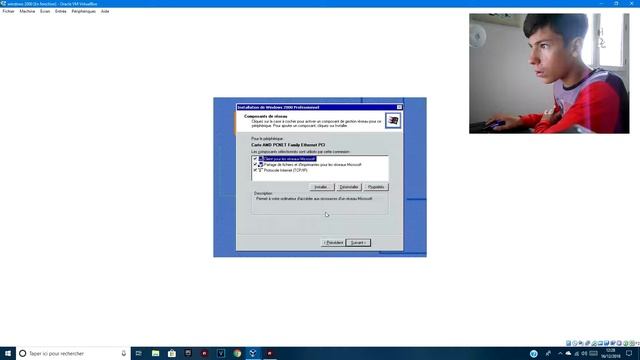The width and height of the screenshot is (640, 360).
Task: Click the touch keyboard tray icon
Action: click(593, 353)
